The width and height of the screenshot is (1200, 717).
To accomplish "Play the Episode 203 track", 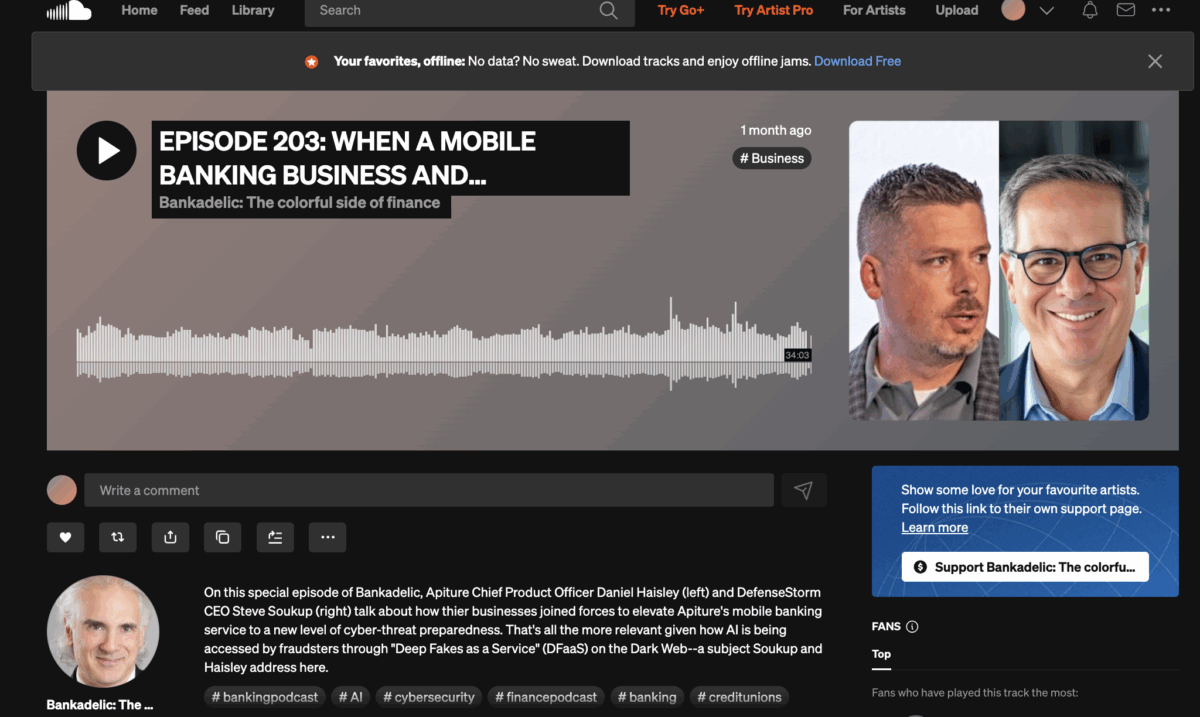I will tap(106, 150).
